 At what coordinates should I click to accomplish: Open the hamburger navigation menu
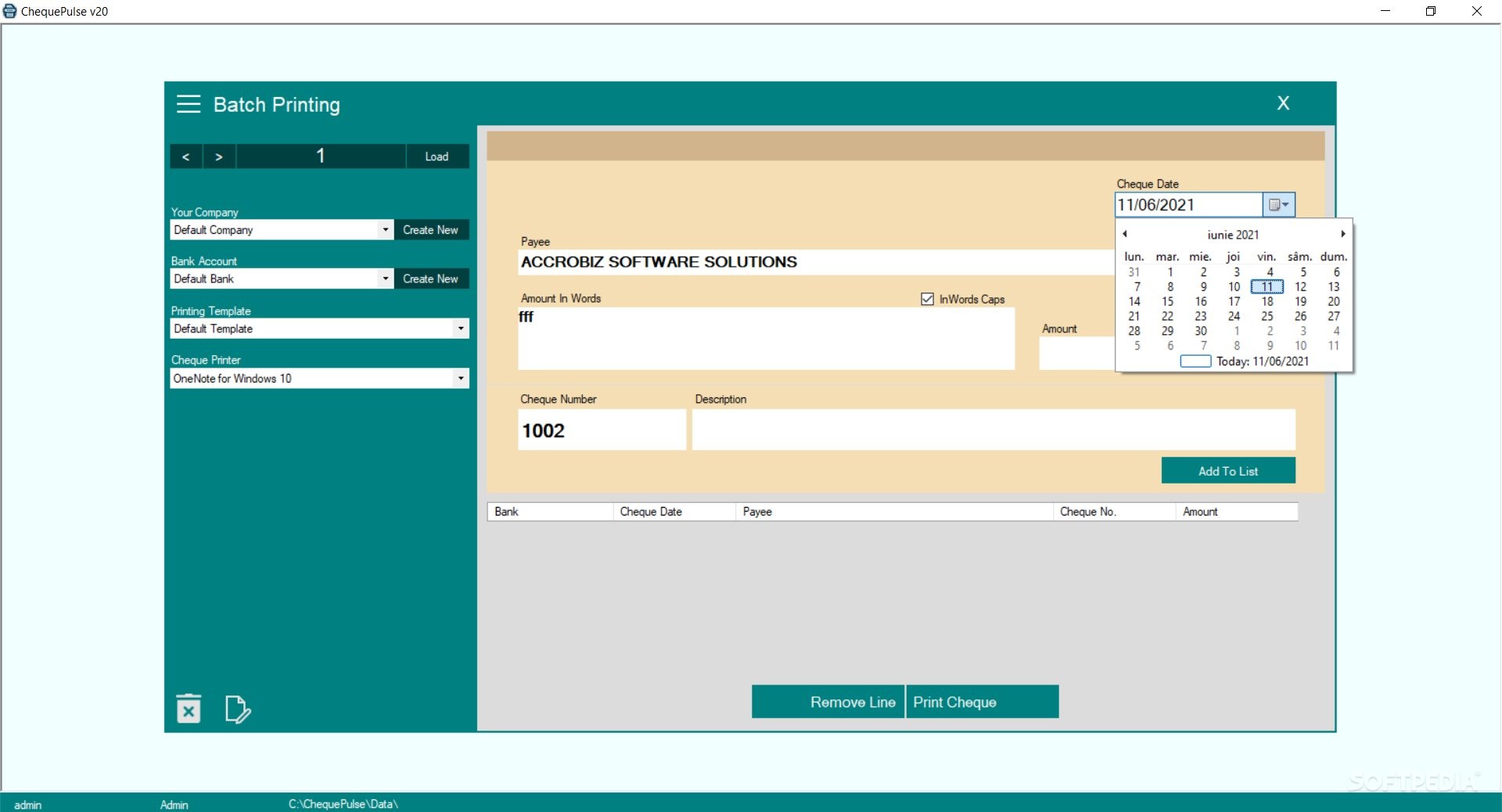pyautogui.click(x=188, y=104)
